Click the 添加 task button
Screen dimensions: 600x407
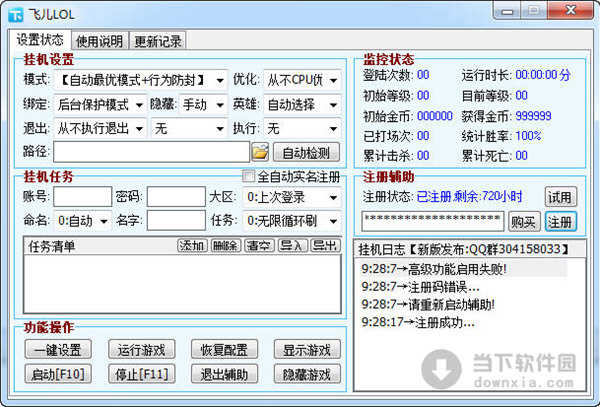click(192, 246)
